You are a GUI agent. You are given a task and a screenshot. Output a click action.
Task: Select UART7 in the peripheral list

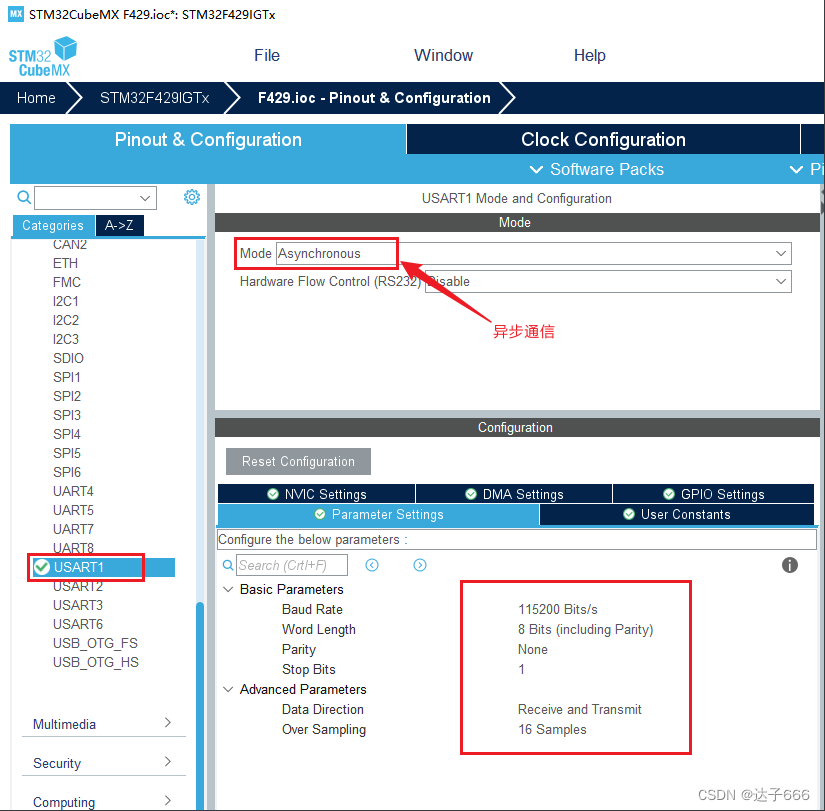click(73, 529)
